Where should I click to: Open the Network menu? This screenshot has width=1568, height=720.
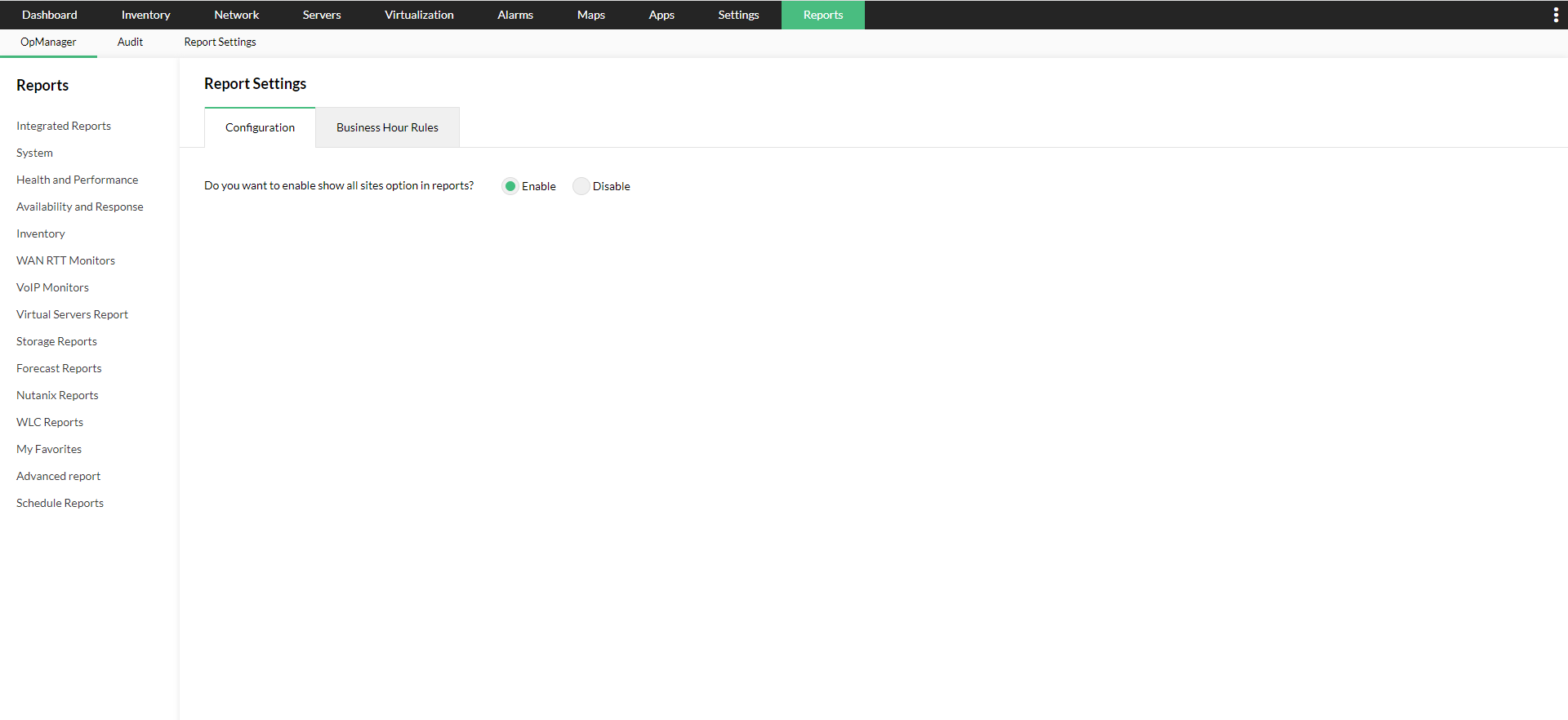point(237,15)
